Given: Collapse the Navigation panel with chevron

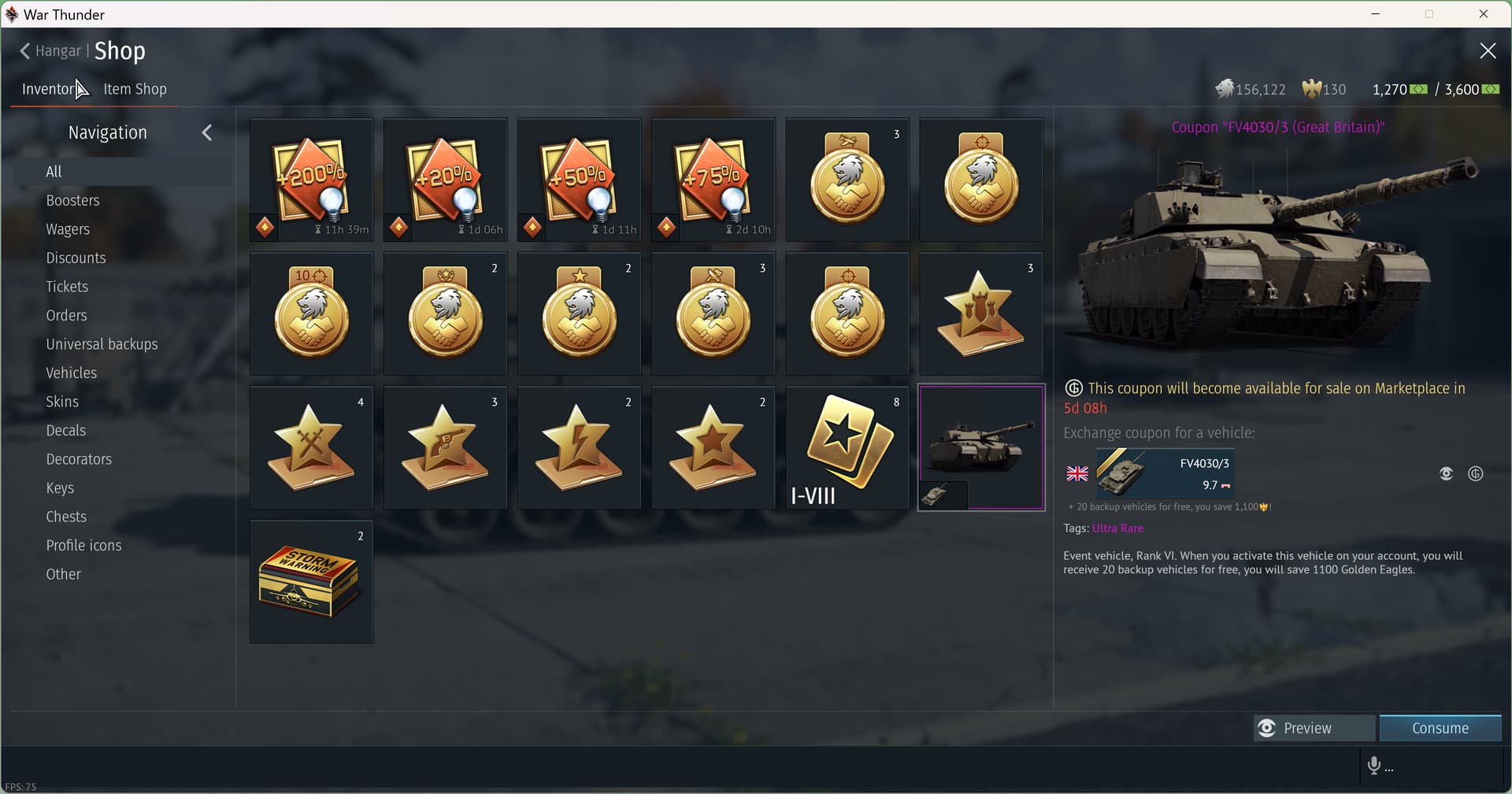Looking at the screenshot, I should click(207, 132).
